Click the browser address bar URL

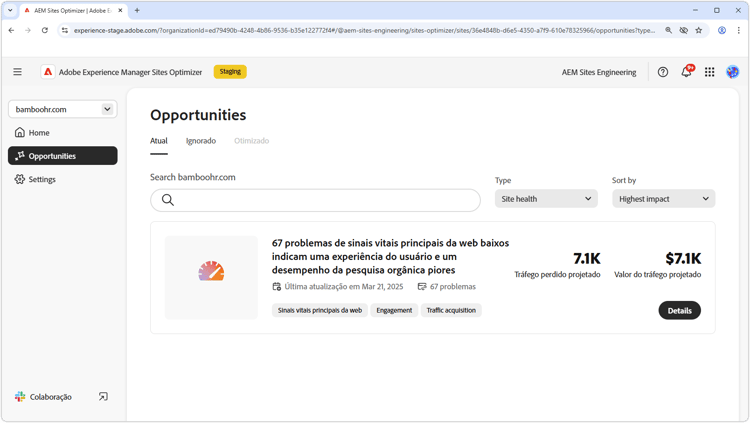point(364,30)
